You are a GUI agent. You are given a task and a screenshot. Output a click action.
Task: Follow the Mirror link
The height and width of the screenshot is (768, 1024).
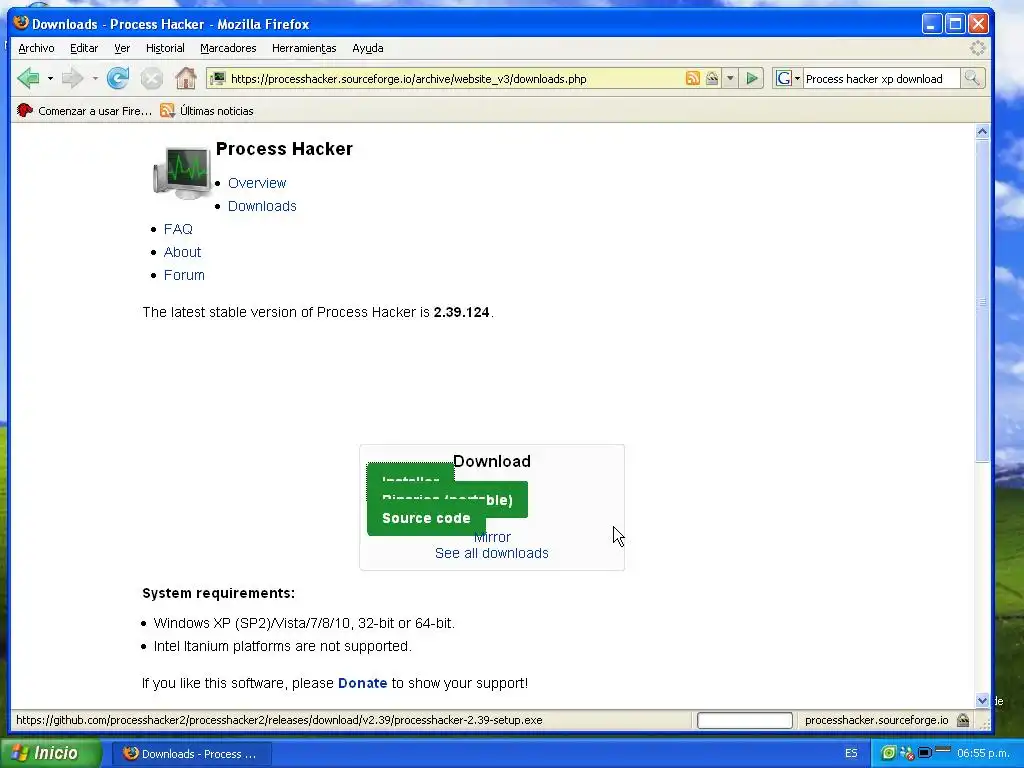(492, 537)
